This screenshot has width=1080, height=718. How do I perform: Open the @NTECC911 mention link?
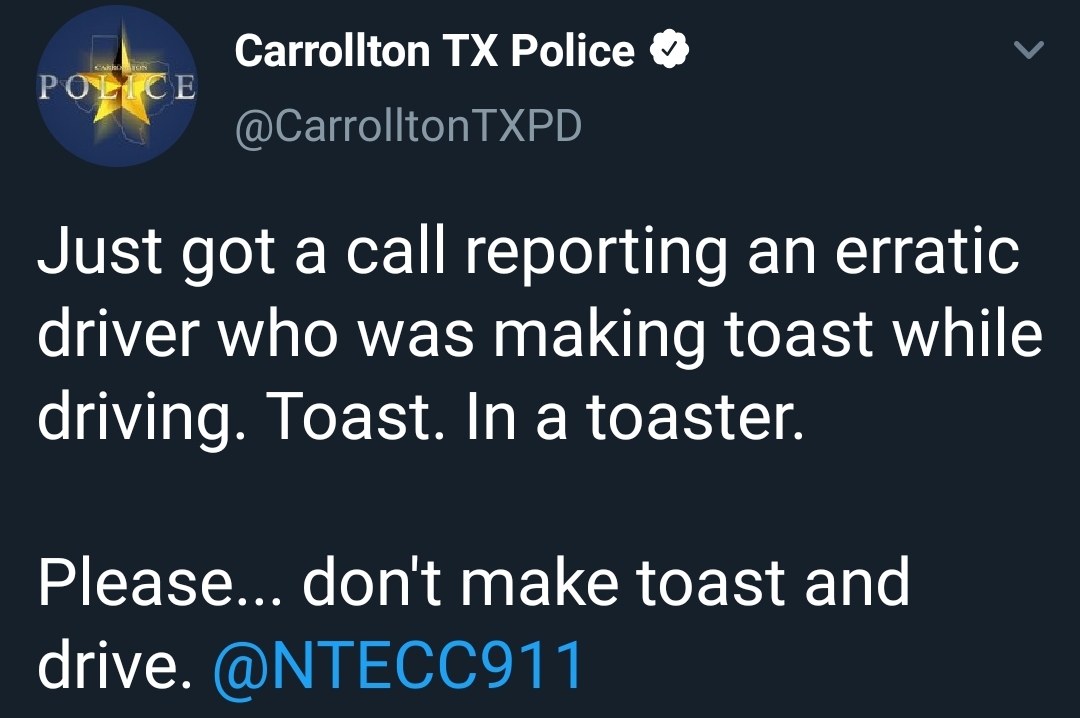[399, 667]
